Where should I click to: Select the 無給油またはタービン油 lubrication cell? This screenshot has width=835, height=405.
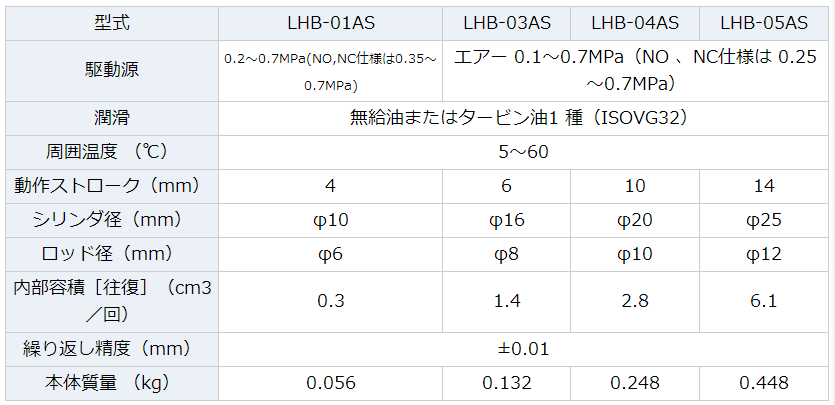(x=523, y=118)
